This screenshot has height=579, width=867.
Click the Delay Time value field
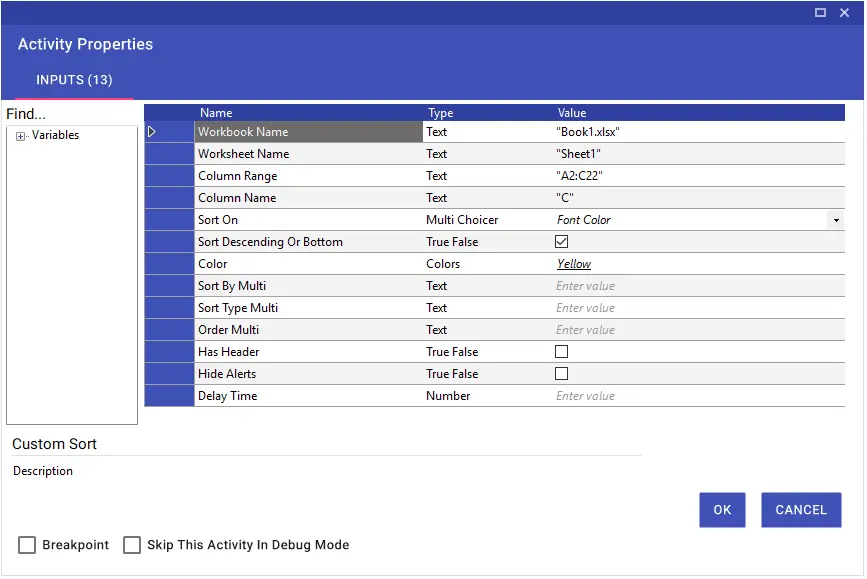699,396
